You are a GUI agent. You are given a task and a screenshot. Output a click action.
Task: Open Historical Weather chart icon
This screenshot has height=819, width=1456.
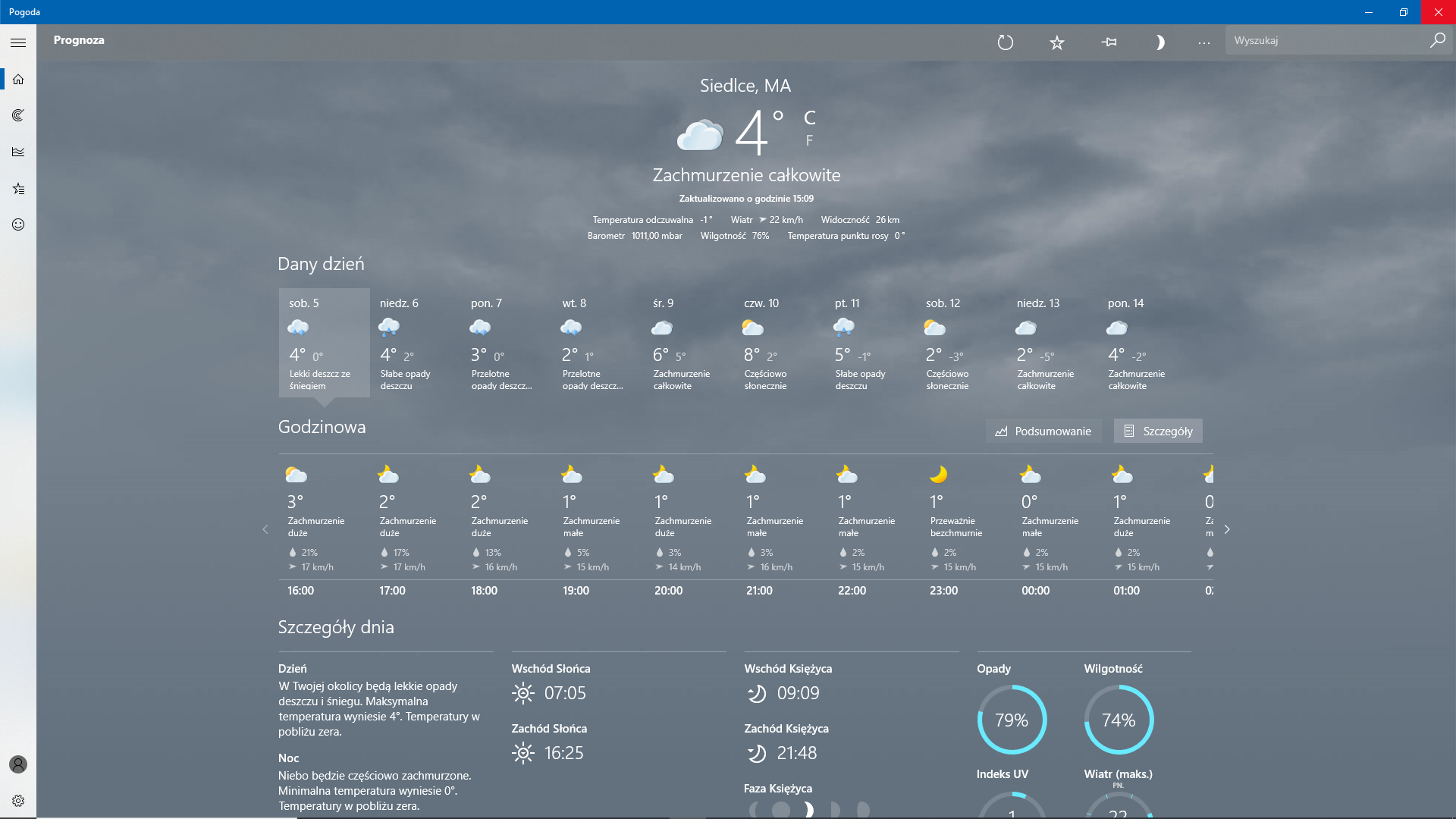click(x=18, y=152)
